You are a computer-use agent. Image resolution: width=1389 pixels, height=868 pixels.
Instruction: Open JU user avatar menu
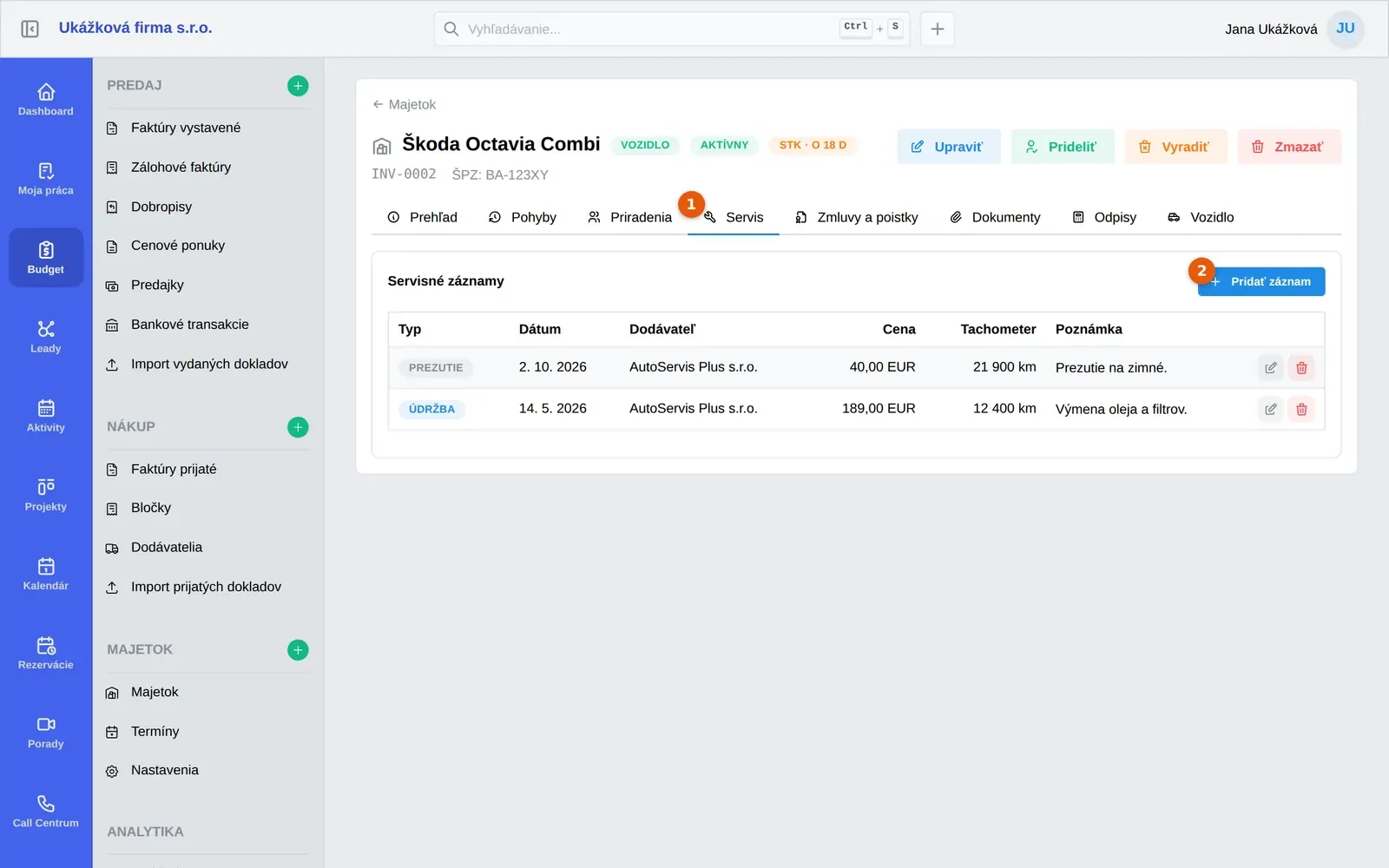coord(1346,29)
